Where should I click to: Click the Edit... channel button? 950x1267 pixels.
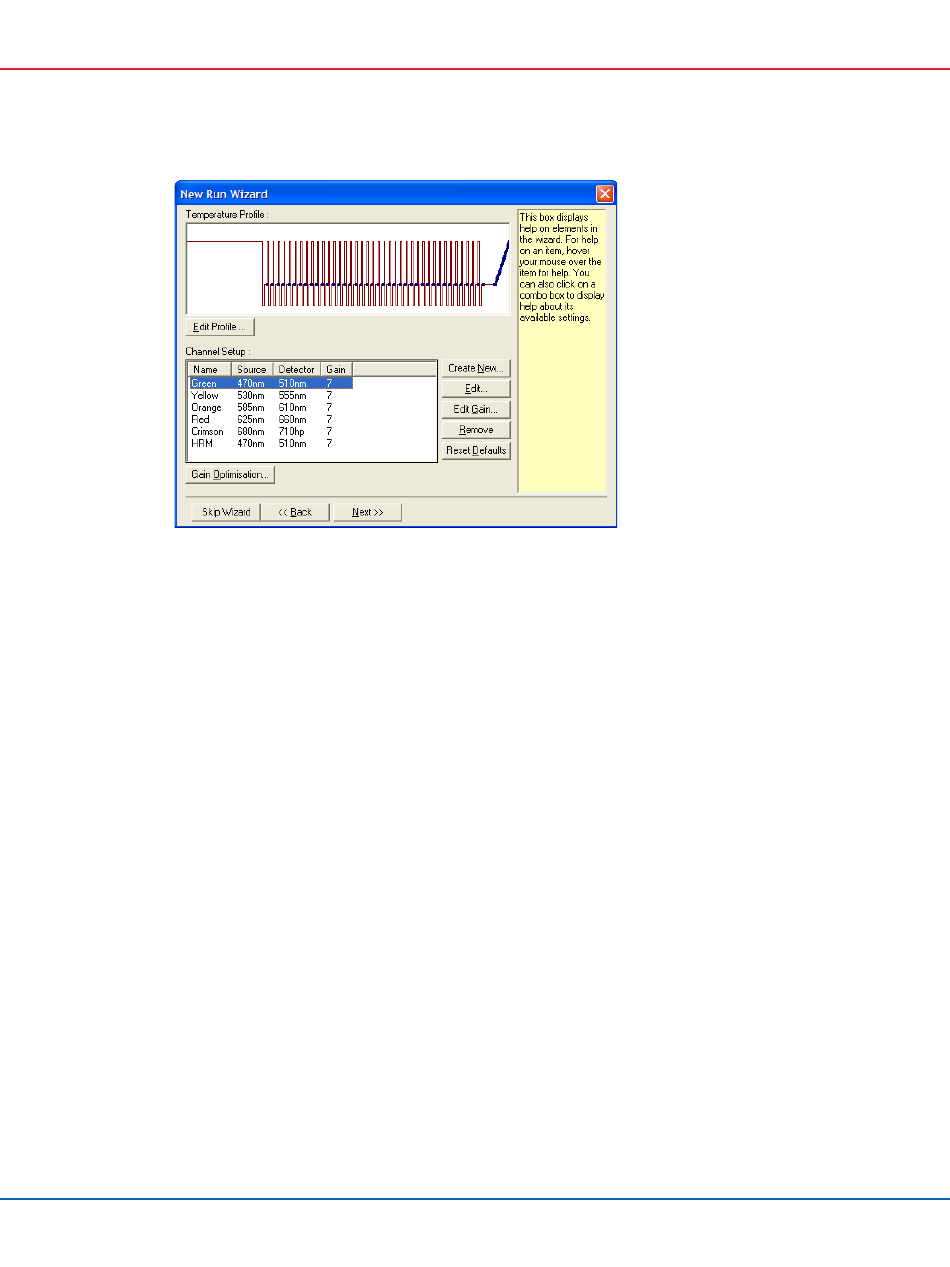(x=476, y=388)
